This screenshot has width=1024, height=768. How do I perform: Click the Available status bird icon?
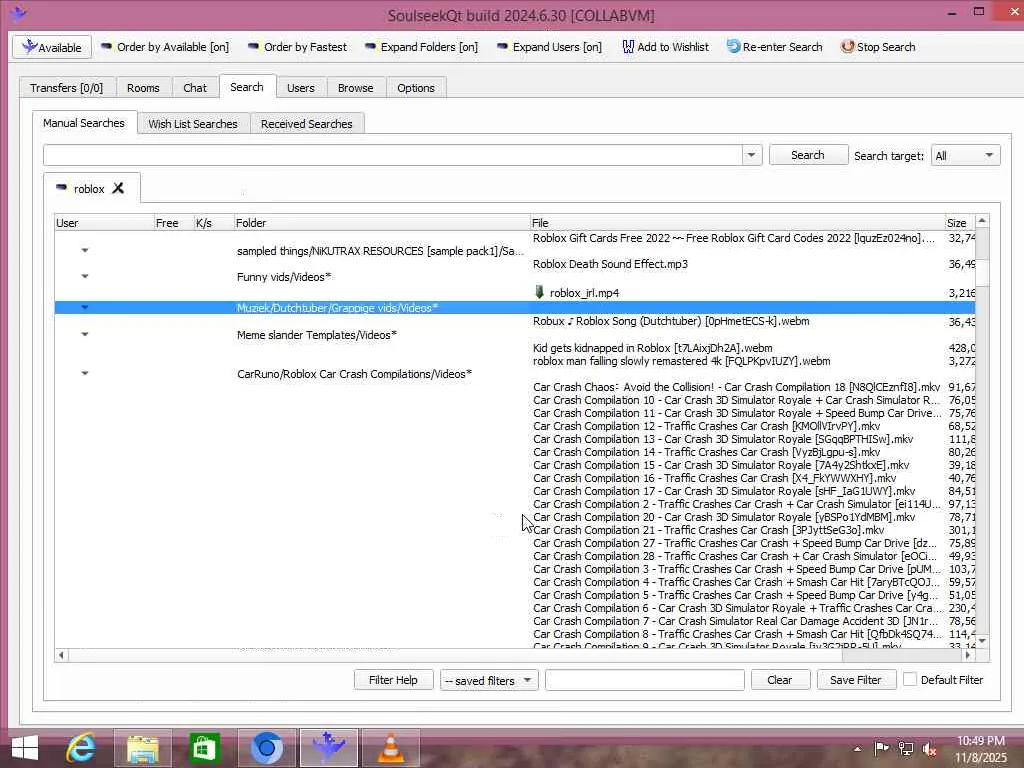[x=29, y=46]
